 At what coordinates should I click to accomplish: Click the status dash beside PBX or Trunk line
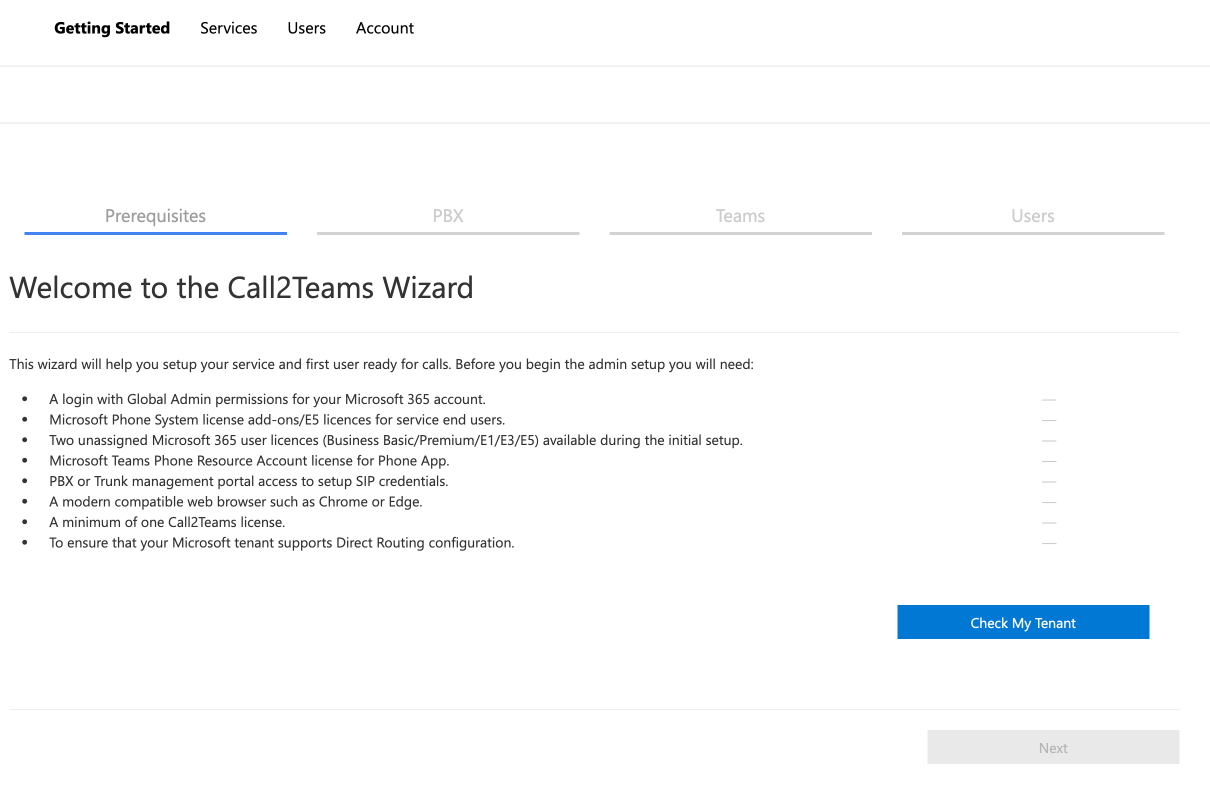point(1049,481)
